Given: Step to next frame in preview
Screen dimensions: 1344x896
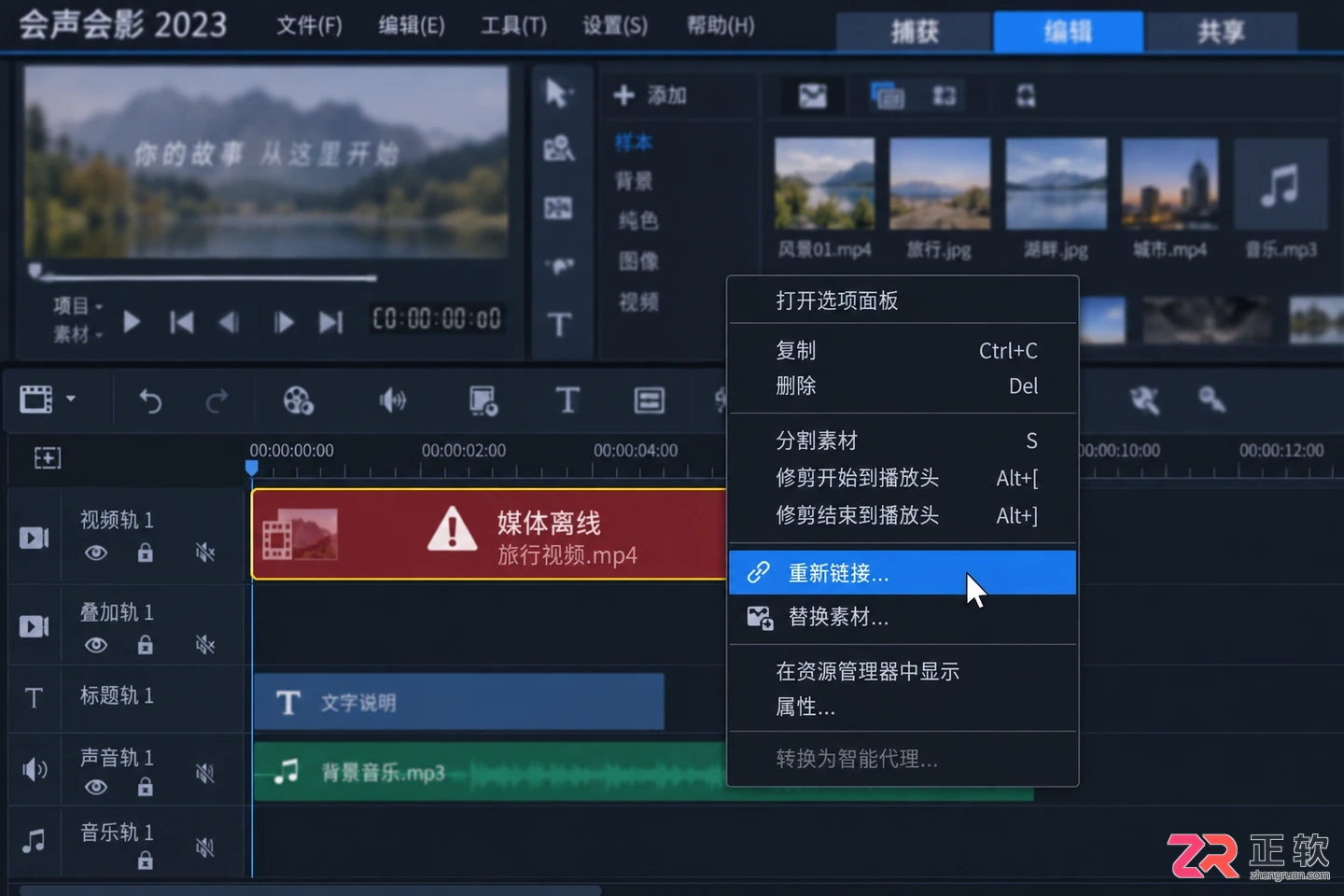Looking at the screenshot, I should click(x=283, y=323).
